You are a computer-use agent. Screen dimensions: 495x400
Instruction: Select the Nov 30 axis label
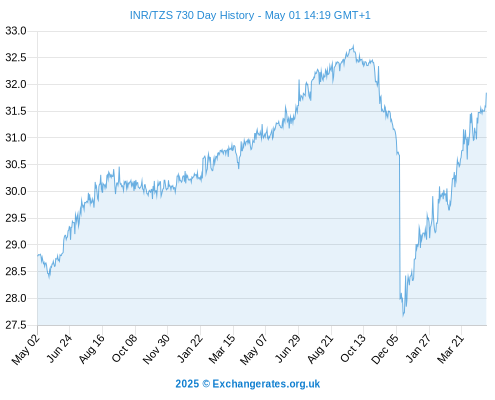coord(156,349)
